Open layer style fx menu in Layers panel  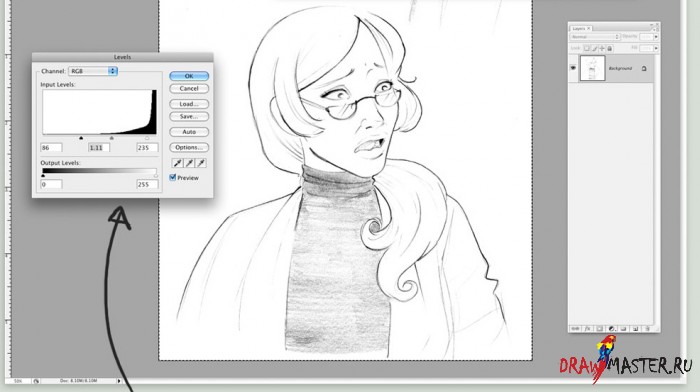click(588, 329)
